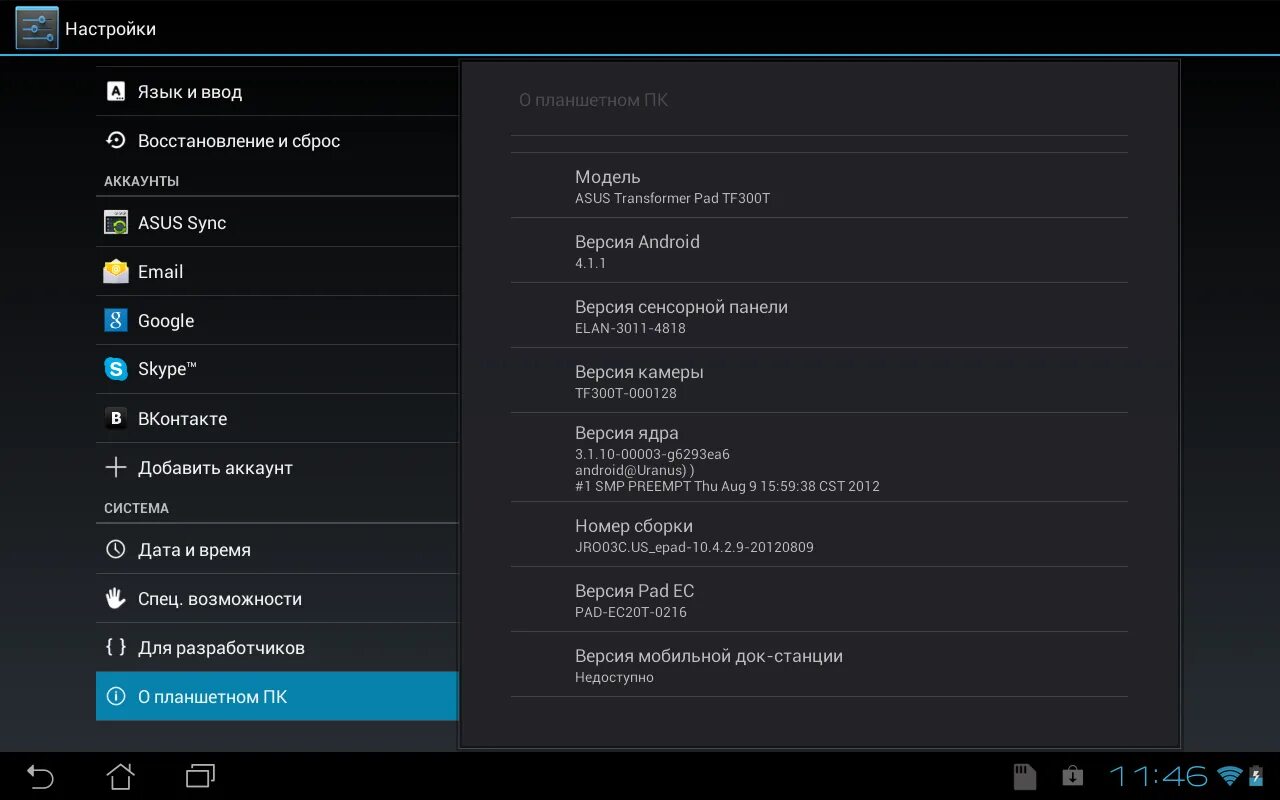Select О планшетном ПК in sidebar

277,697
